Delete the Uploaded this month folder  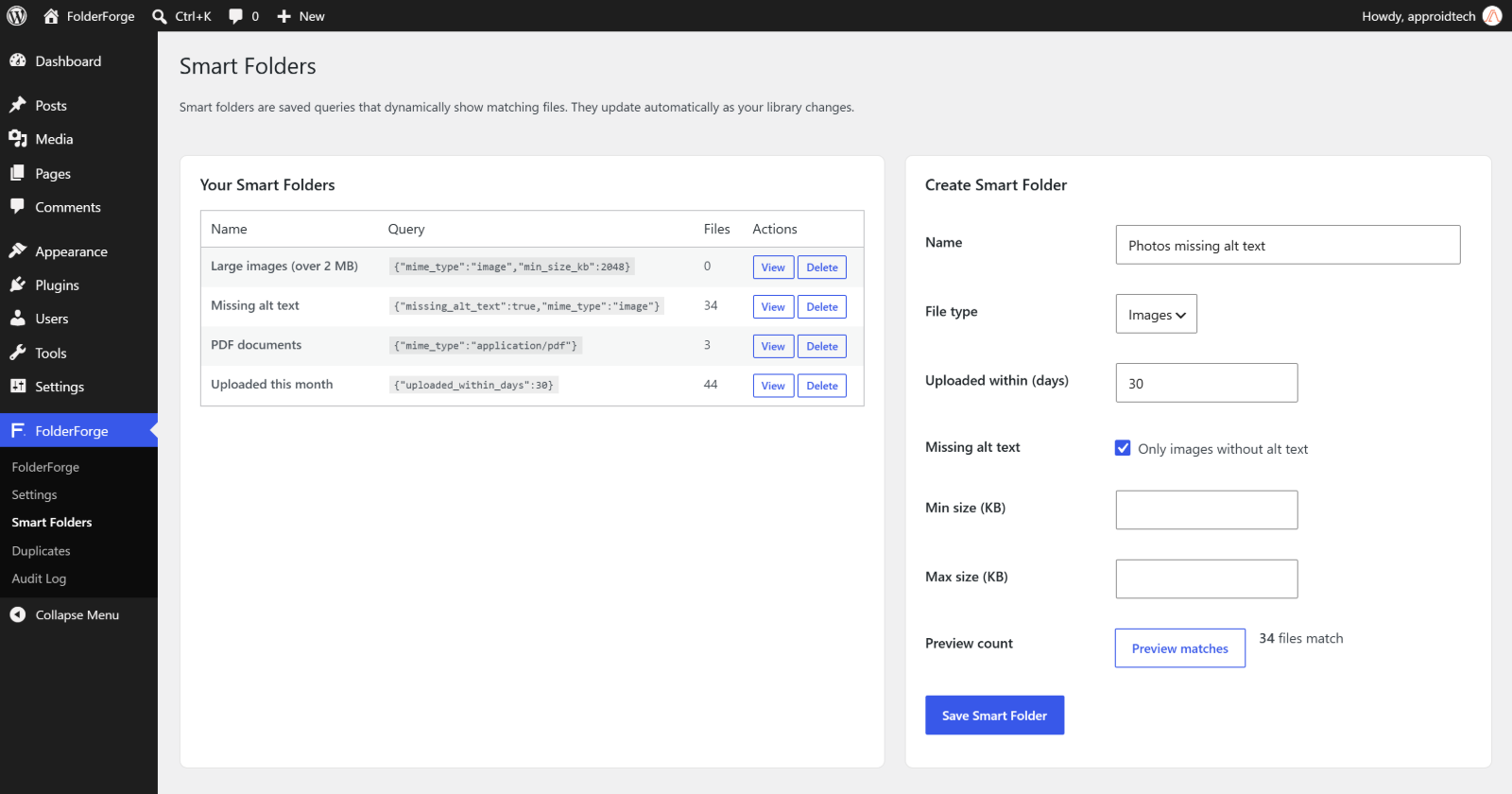coord(822,386)
